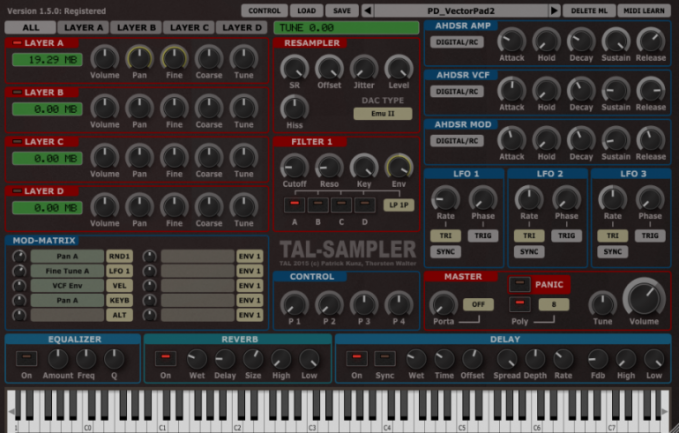This screenshot has height=433, width=679.
Task: Click the AHDSR AMP Attack knob
Action: 512,41
